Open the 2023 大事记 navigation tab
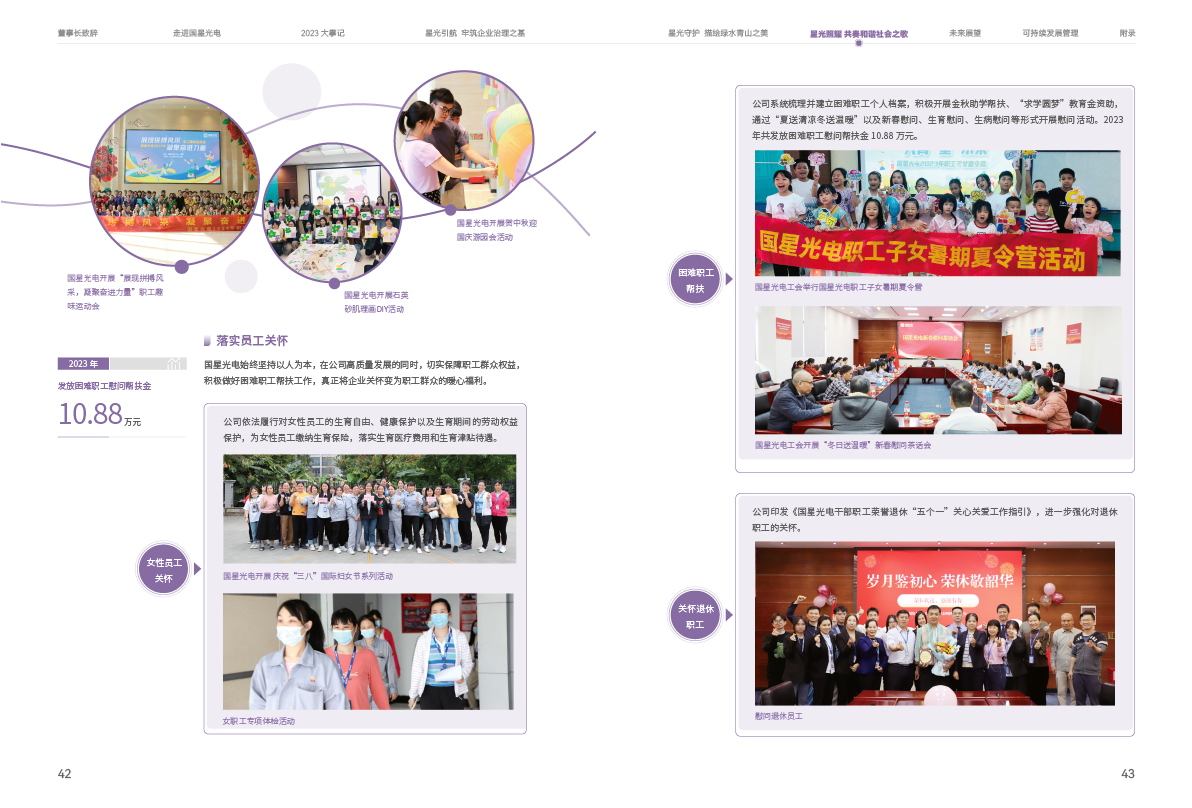1192x808 pixels. (322, 33)
